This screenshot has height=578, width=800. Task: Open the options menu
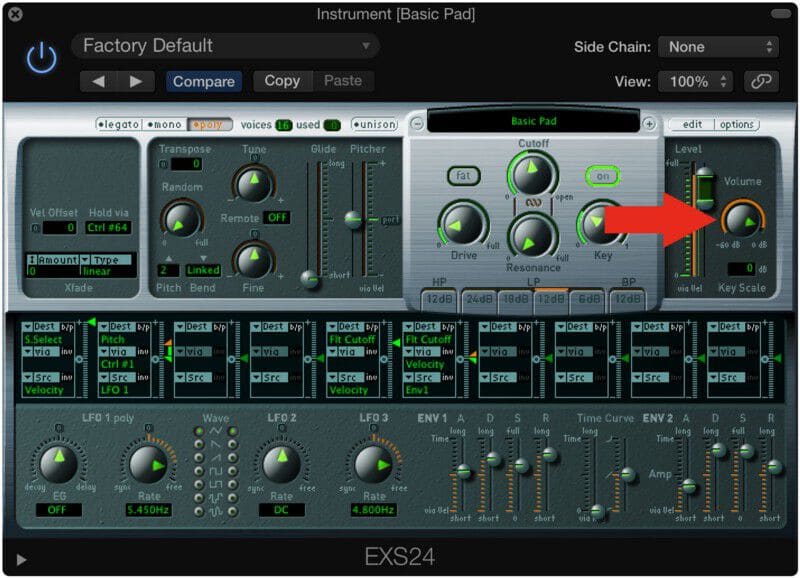pyautogui.click(x=736, y=124)
